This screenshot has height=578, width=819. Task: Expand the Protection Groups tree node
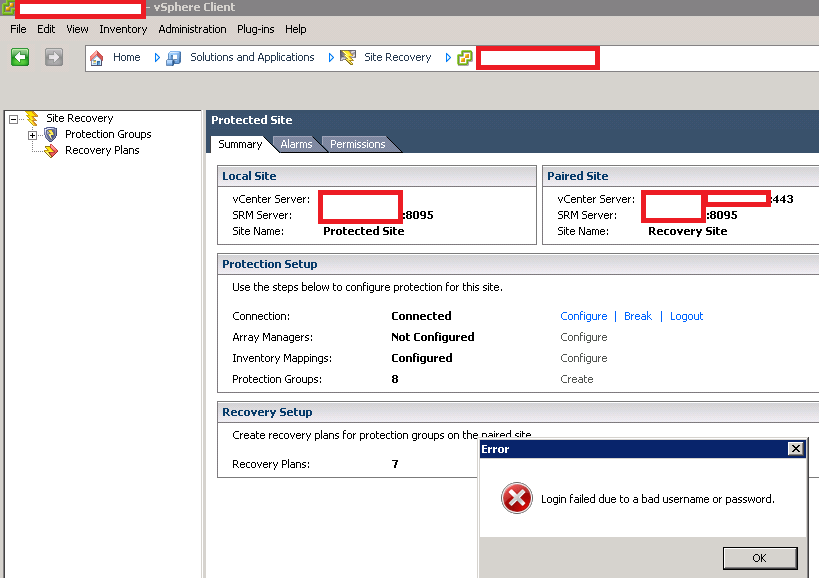[33, 135]
